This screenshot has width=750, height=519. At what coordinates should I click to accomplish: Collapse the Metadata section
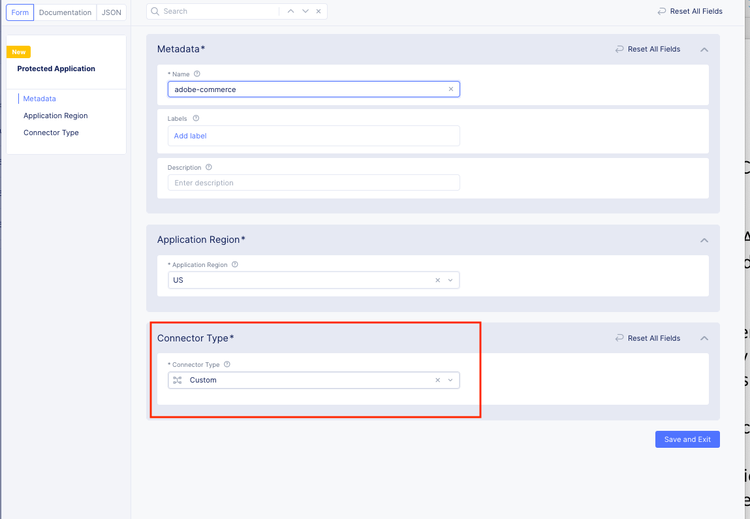coord(704,49)
